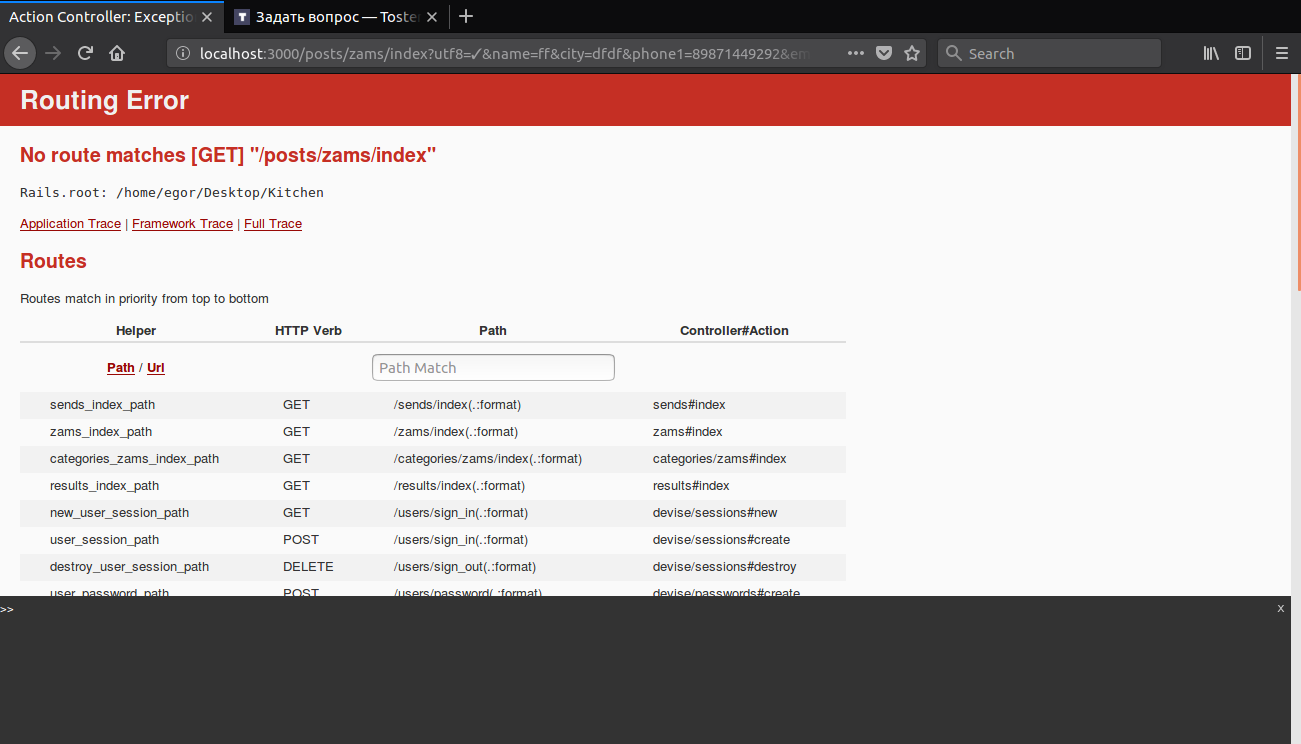
Task: Switch to Action Controller Exception tab
Action: pos(112,17)
